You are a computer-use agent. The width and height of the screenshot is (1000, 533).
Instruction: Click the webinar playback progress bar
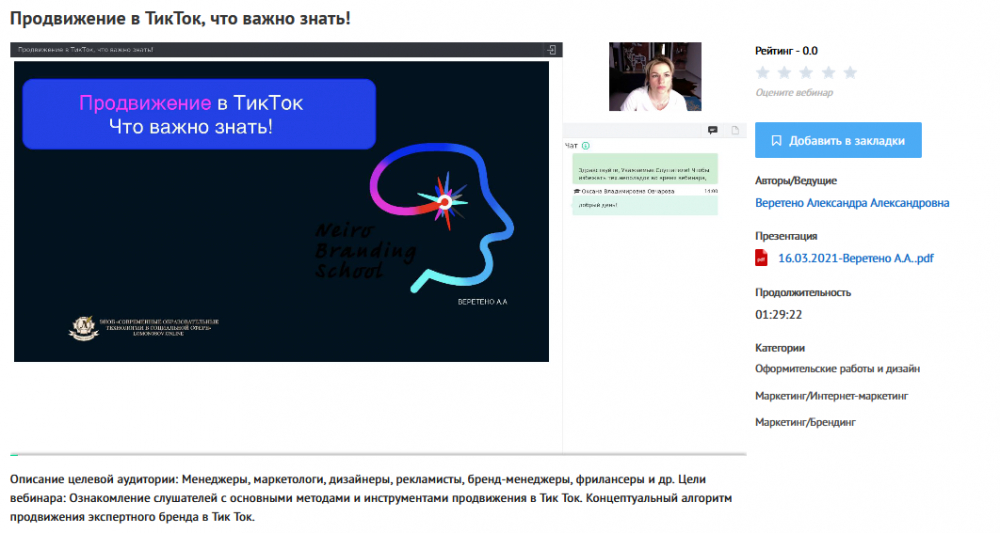380,455
